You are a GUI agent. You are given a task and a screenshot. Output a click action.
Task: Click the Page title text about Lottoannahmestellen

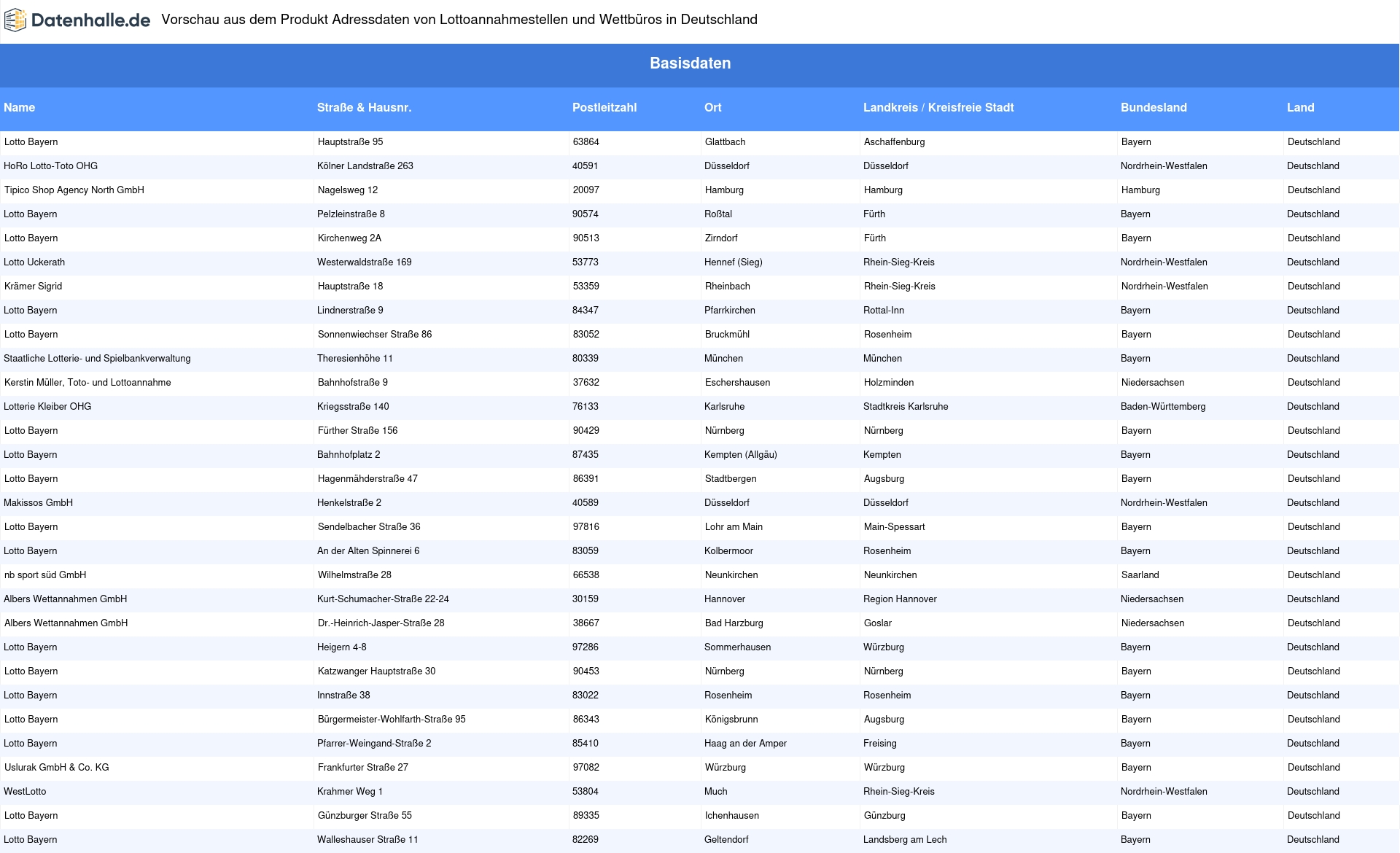click(459, 20)
